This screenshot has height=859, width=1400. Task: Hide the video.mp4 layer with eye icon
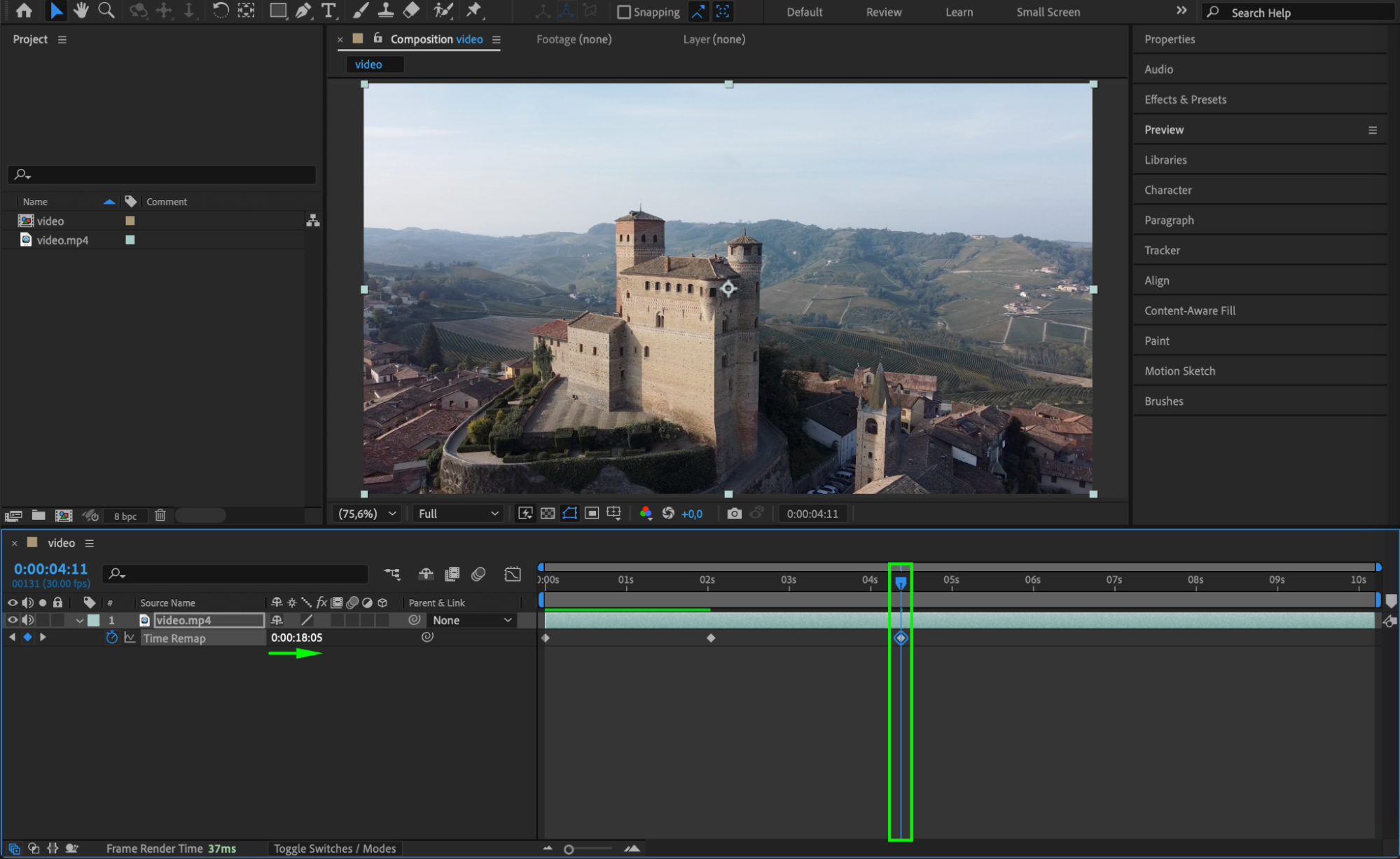(x=13, y=620)
